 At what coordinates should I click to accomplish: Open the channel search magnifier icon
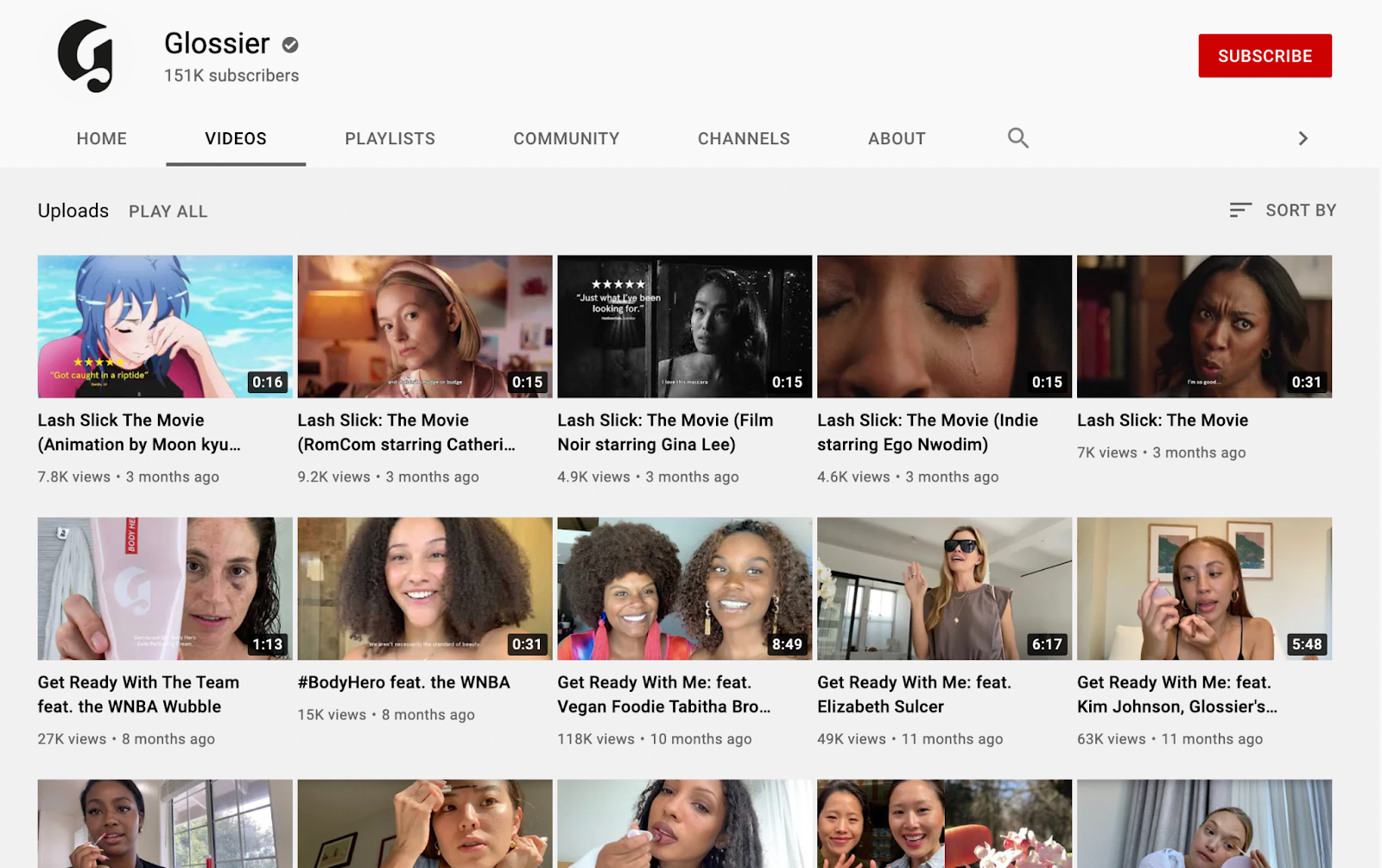[x=1017, y=138]
